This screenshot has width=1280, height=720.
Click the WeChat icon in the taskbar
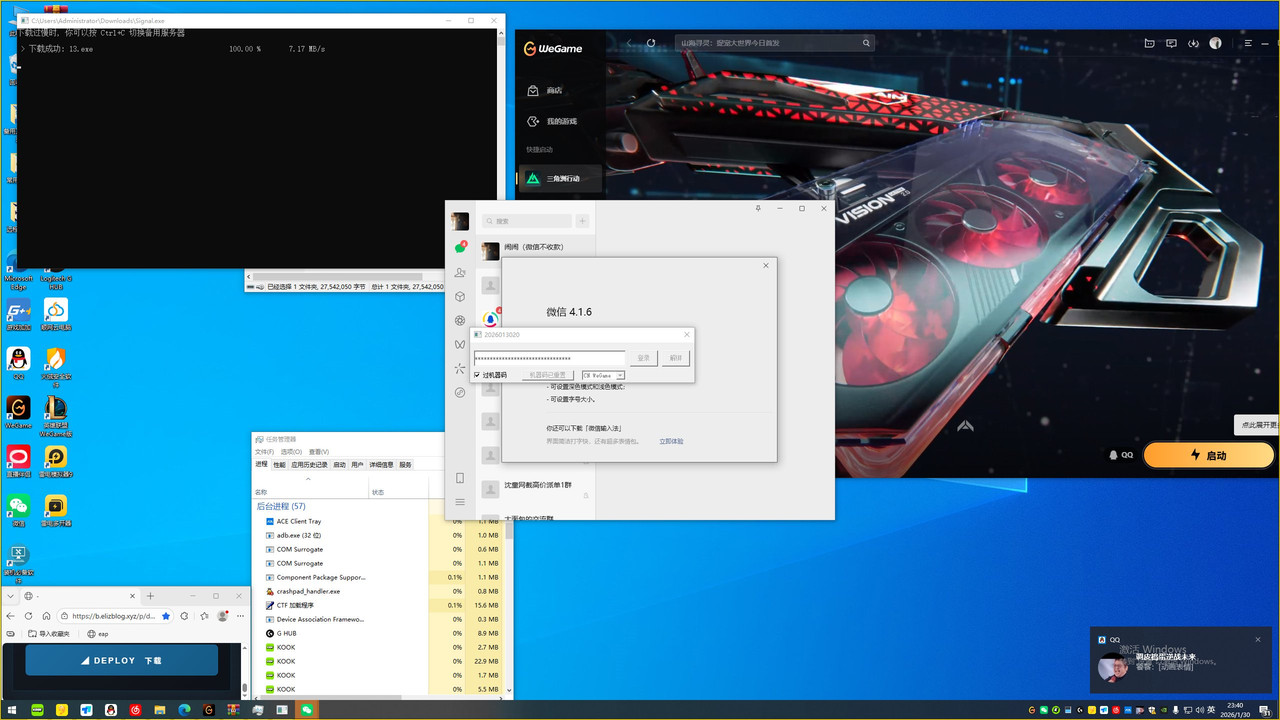(x=307, y=710)
